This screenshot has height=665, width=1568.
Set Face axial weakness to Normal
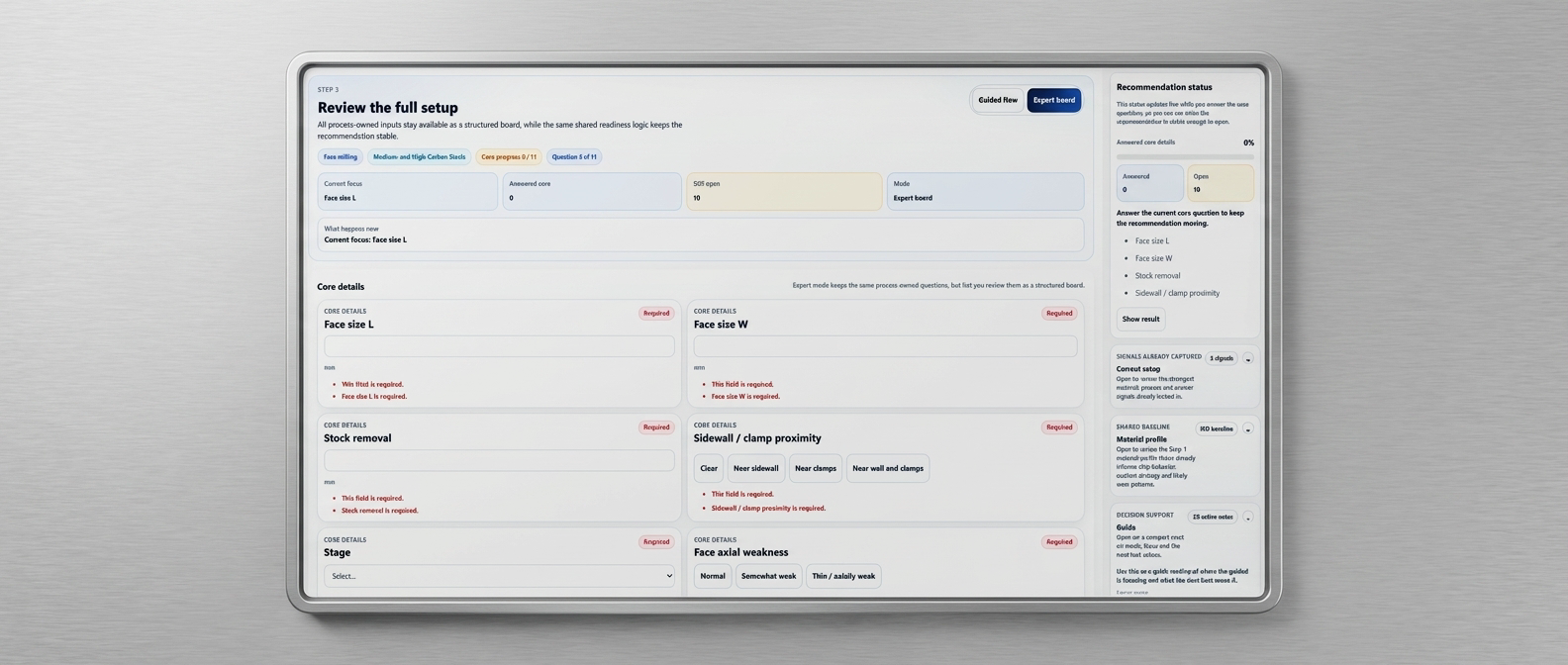[713, 576]
